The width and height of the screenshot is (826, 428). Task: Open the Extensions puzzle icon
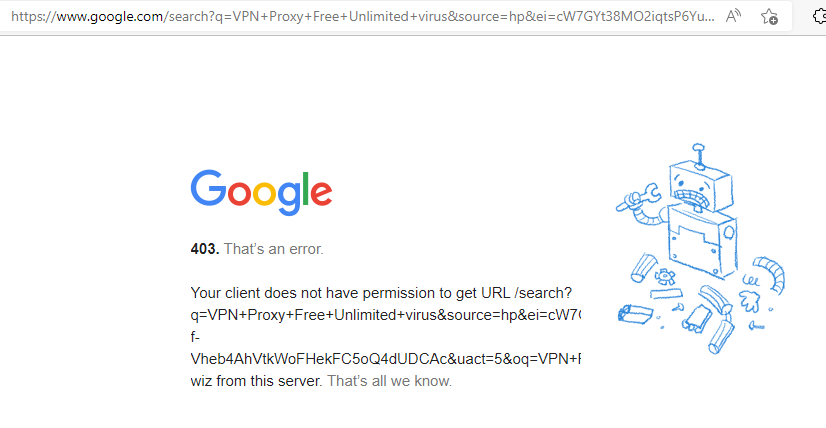pyautogui.click(x=818, y=16)
